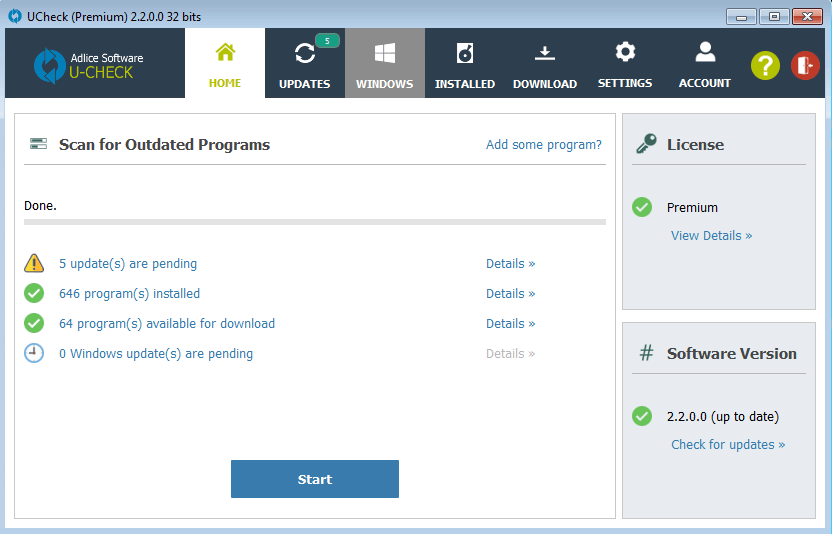Viewport: 832px width, 534px height.
Task: Click the warning triangle pending updates icon
Action: point(34,264)
